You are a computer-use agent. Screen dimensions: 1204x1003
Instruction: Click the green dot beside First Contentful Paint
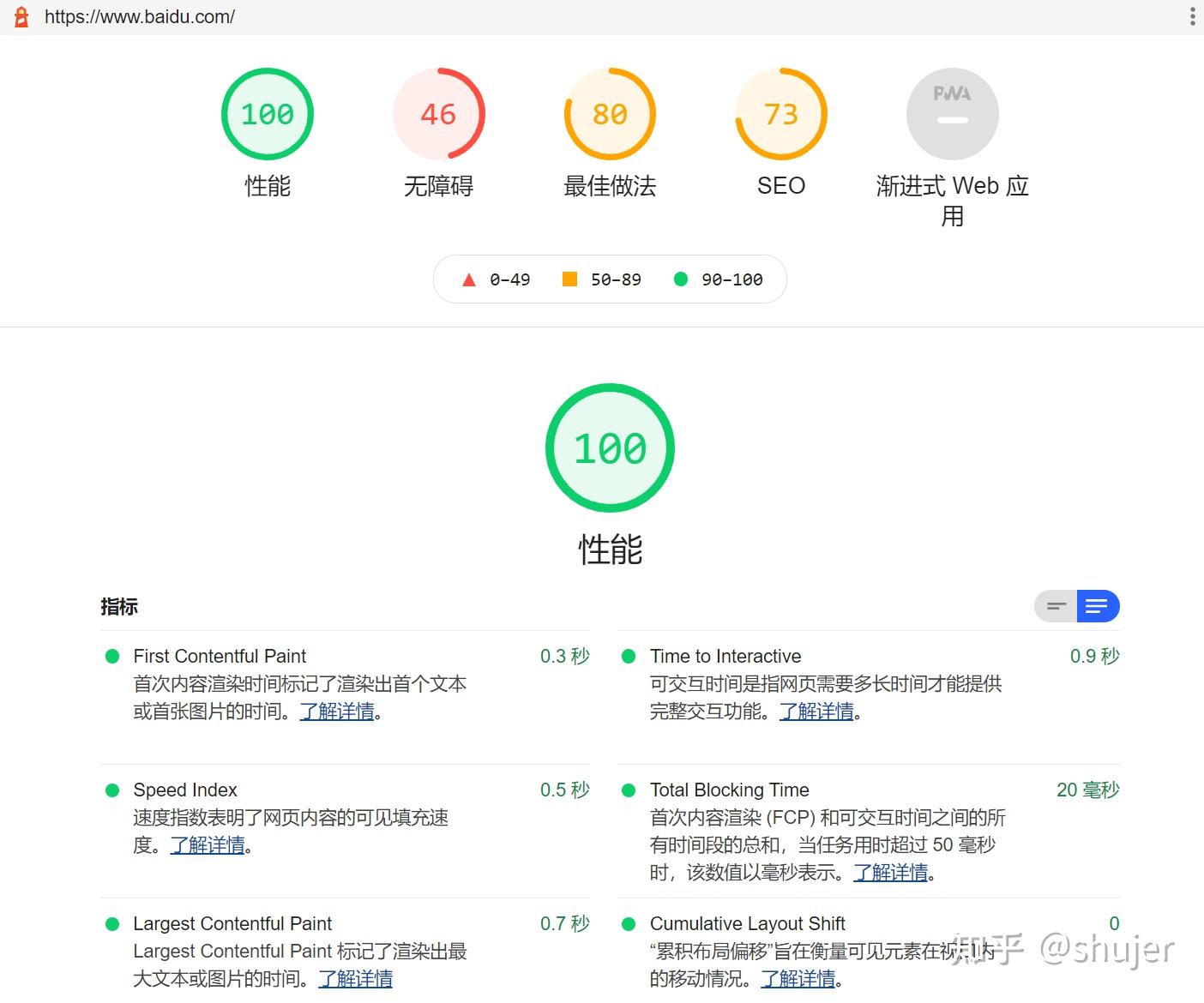[x=111, y=656]
